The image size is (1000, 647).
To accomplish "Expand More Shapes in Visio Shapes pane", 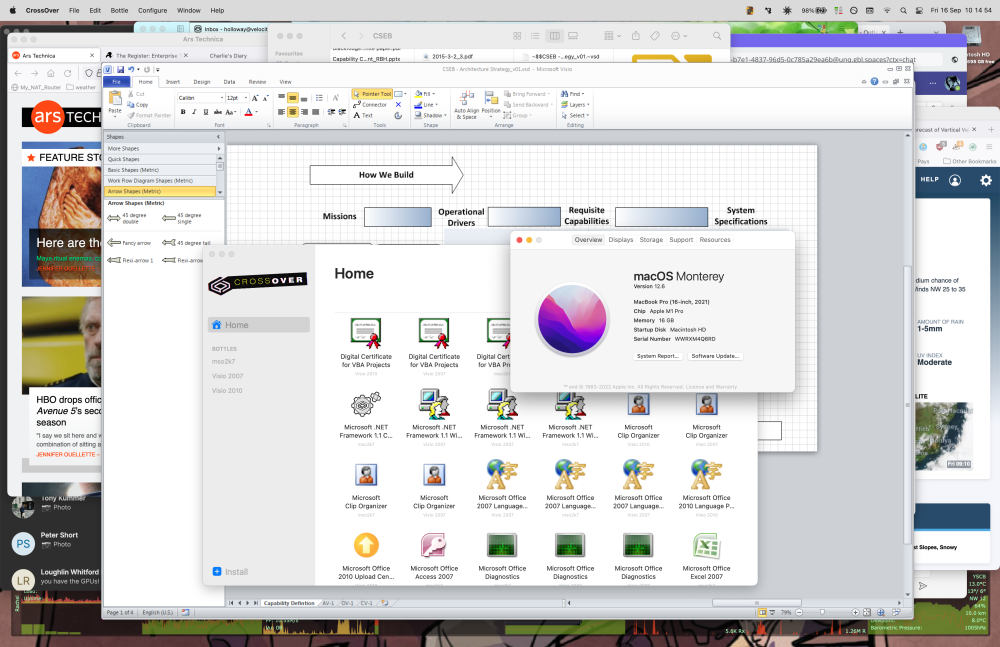I will (x=164, y=149).
